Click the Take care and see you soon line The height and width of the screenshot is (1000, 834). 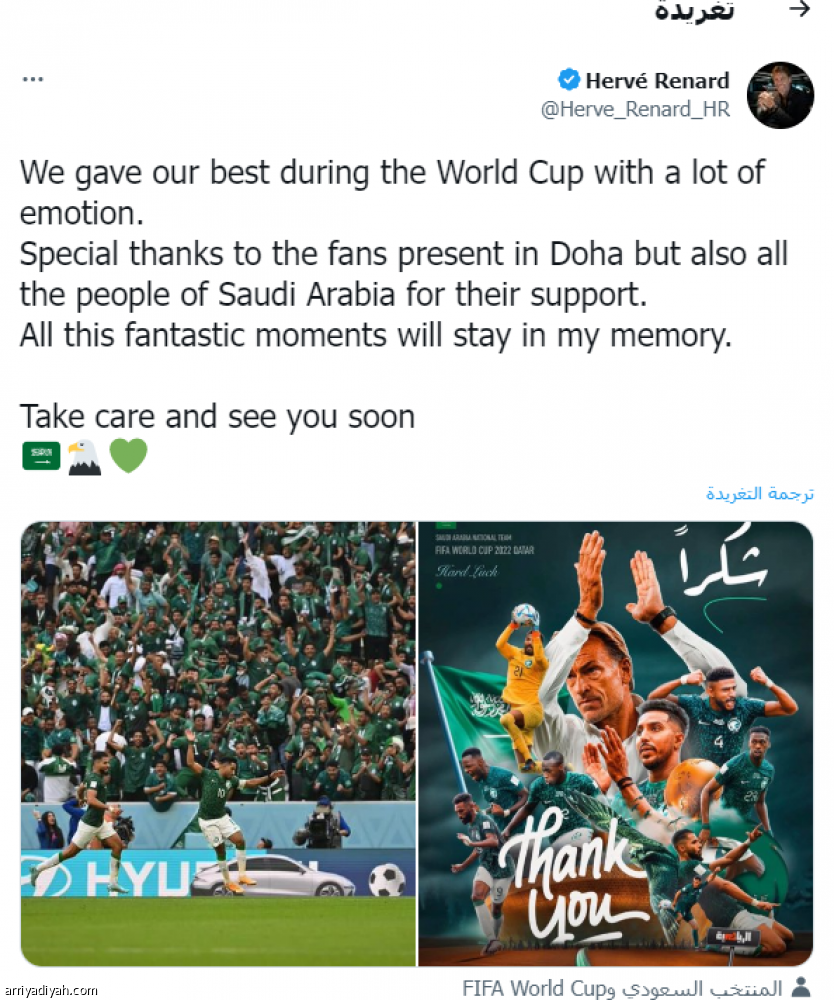coord(217,417)
